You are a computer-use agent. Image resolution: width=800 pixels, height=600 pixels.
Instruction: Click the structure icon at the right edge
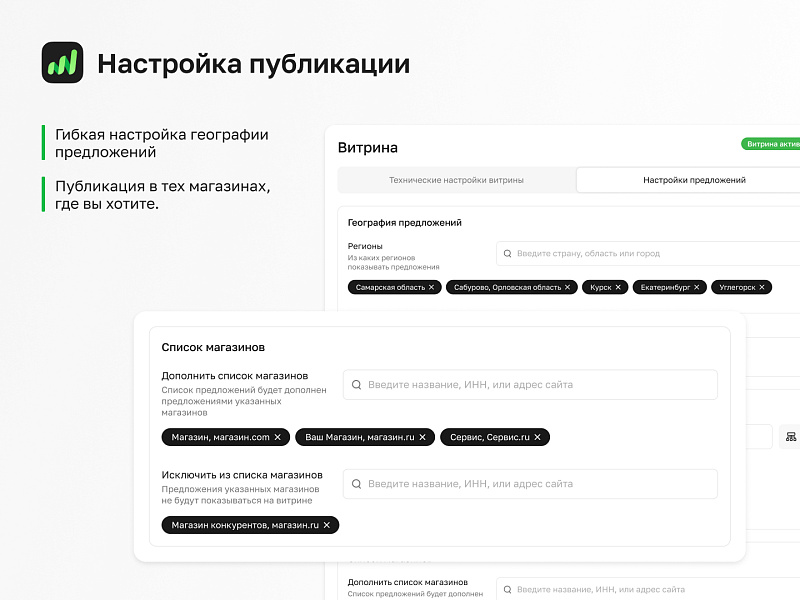click(x=790, y=437)
